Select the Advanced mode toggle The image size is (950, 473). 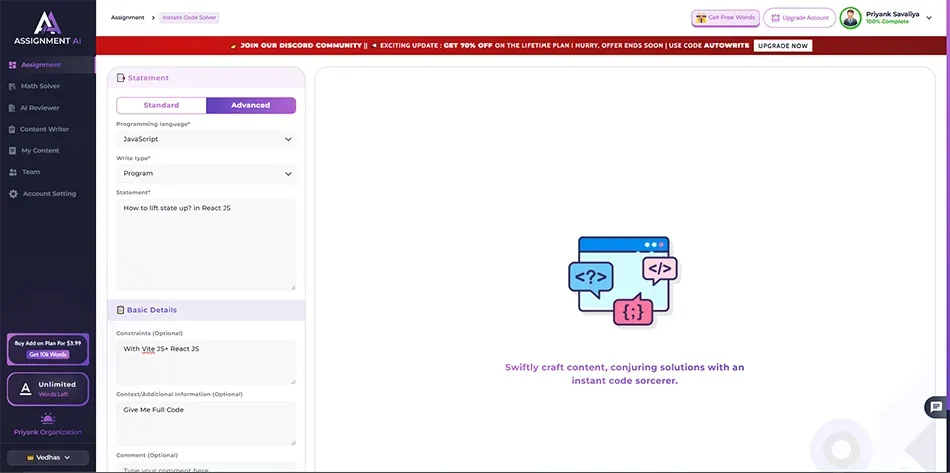[x=250, y=105]
